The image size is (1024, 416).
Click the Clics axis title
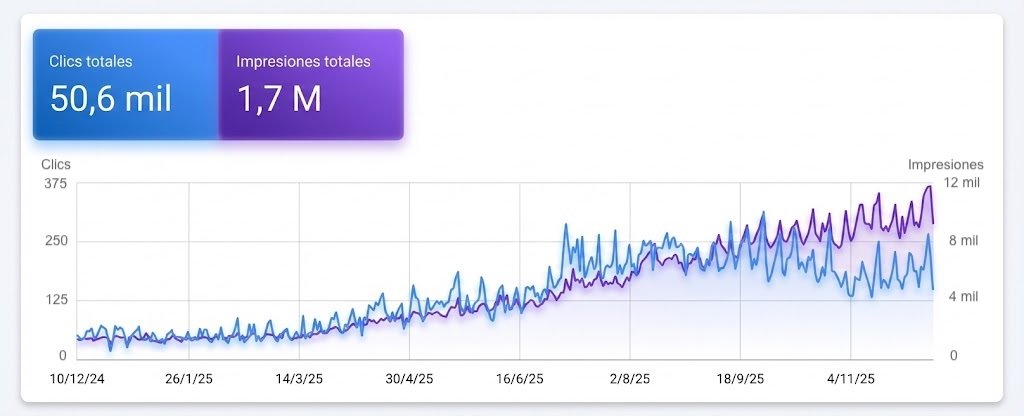click(x=56, y=164)
